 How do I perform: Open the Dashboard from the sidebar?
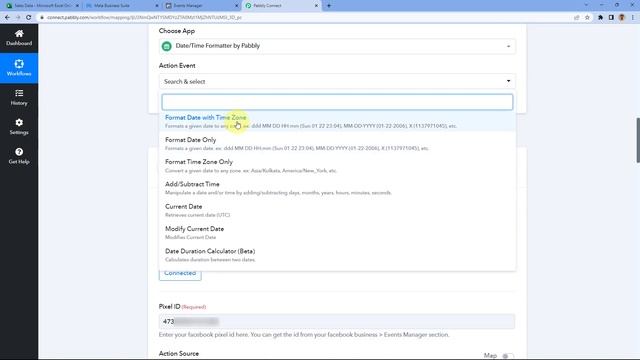(x=19, y=38)
